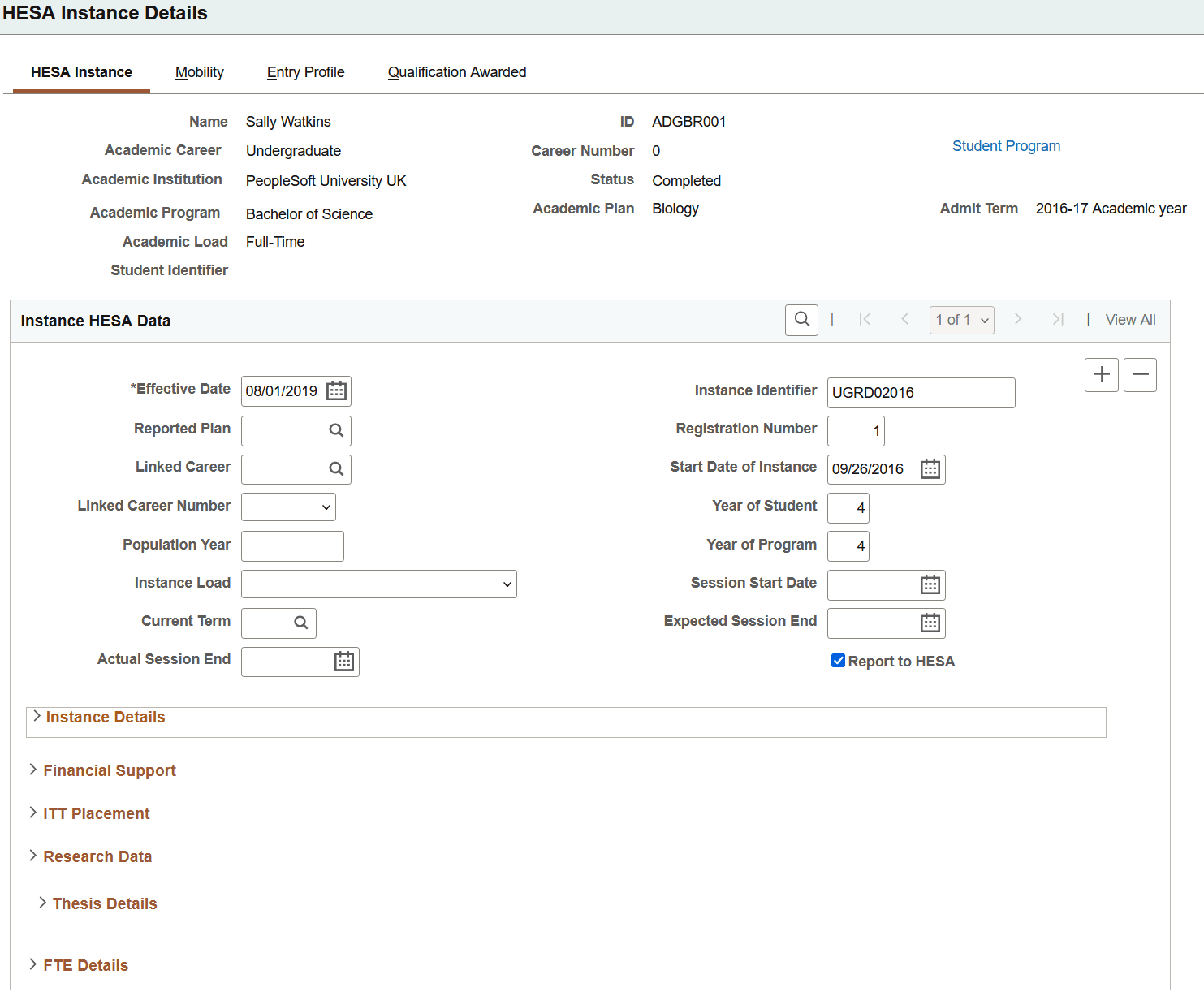
Task: Open the Session Start Date calendar
Action: pos(931,584)
